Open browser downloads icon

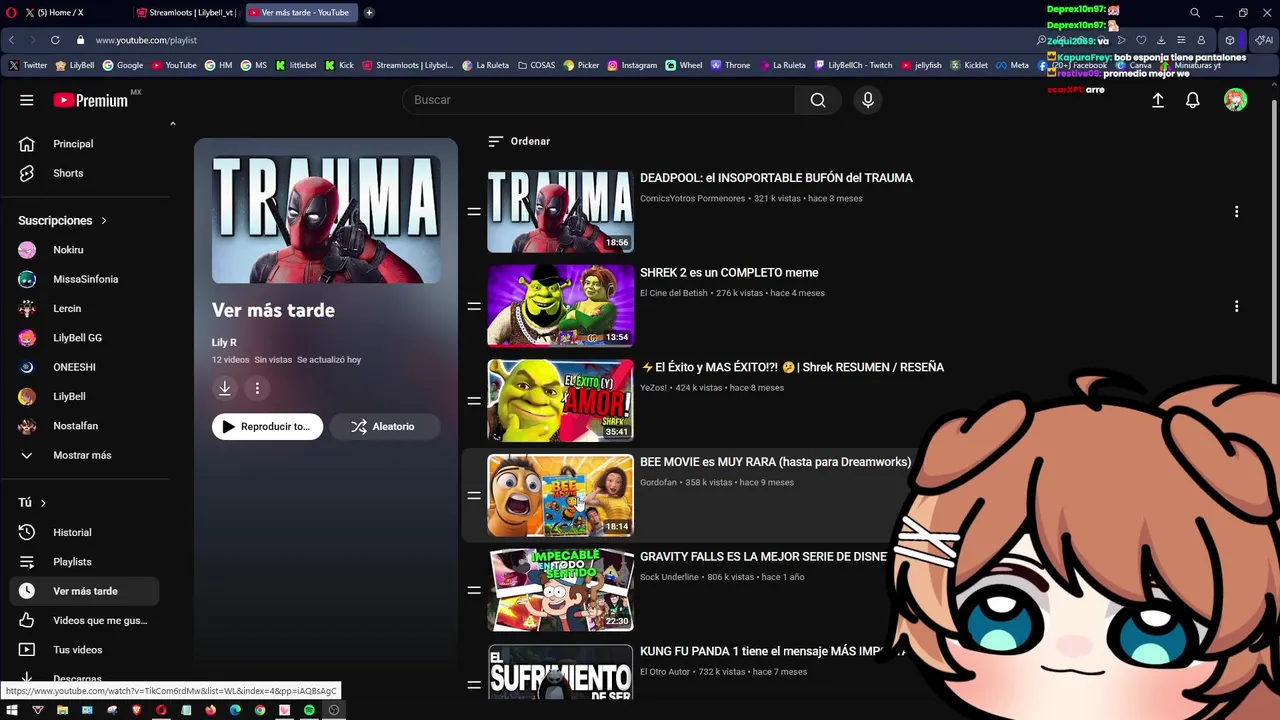(1161, 40)
